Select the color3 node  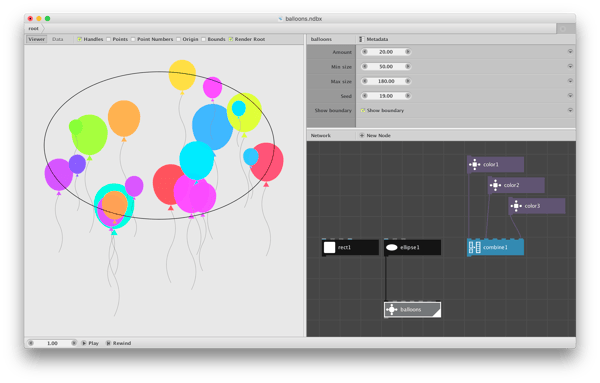coord(537,206)
